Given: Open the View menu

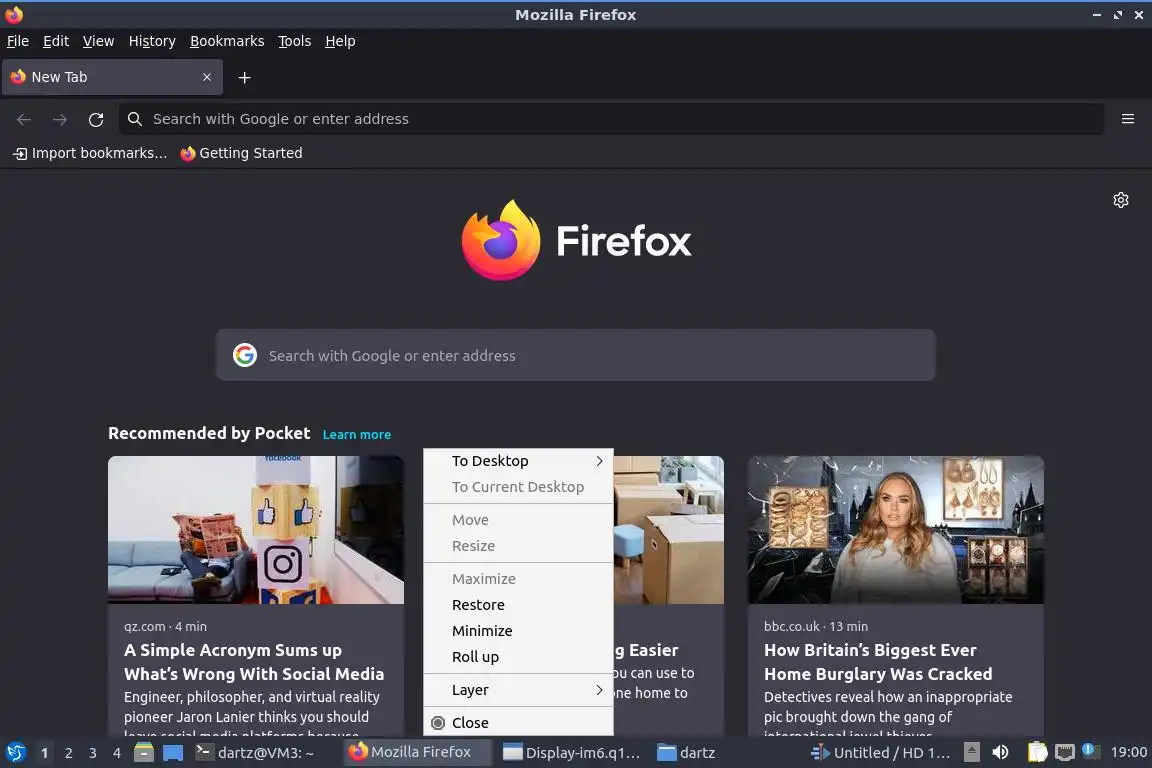Looking at the screenshot, I should (98, 41).
